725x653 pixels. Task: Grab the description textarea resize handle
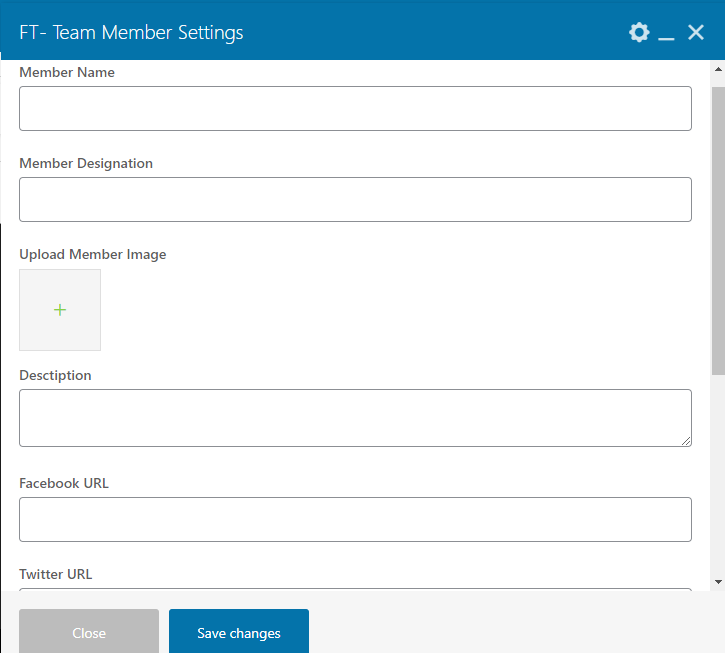tap(686, 441)
